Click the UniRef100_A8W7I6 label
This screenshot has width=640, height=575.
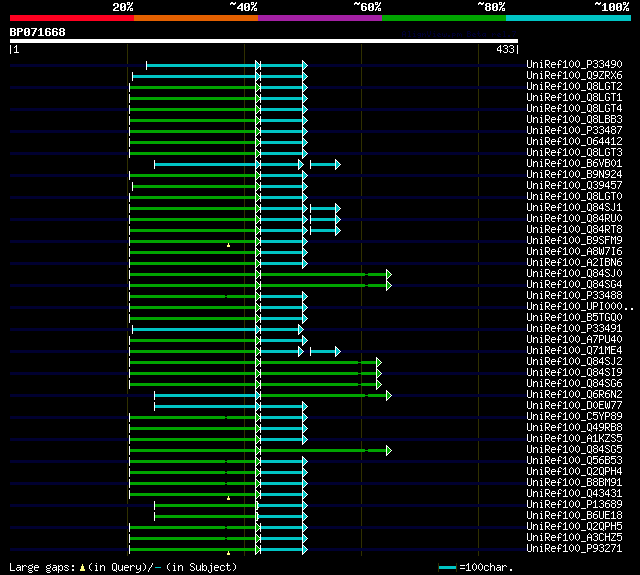tap(574, 251)
